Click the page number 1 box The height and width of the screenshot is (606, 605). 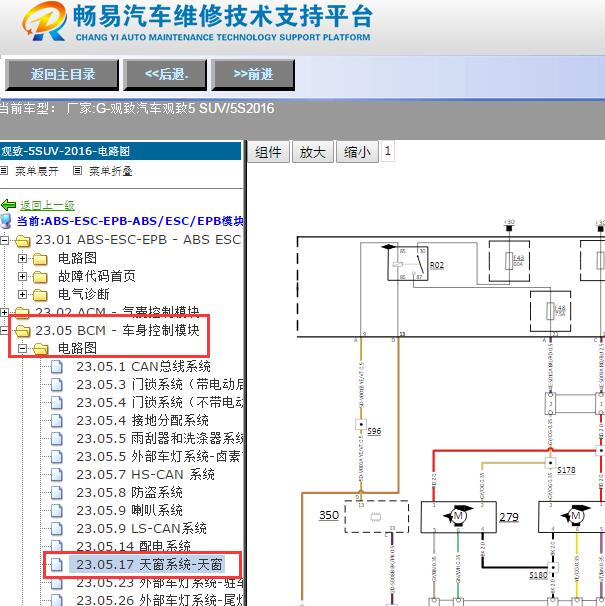[x=388, y=151]
